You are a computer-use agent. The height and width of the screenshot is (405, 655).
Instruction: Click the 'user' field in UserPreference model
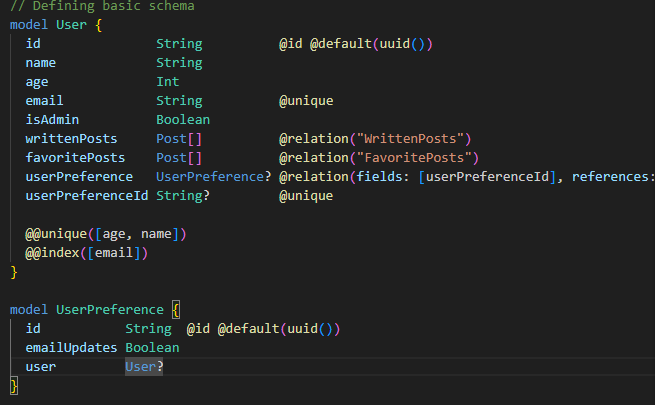pos(41,367)
